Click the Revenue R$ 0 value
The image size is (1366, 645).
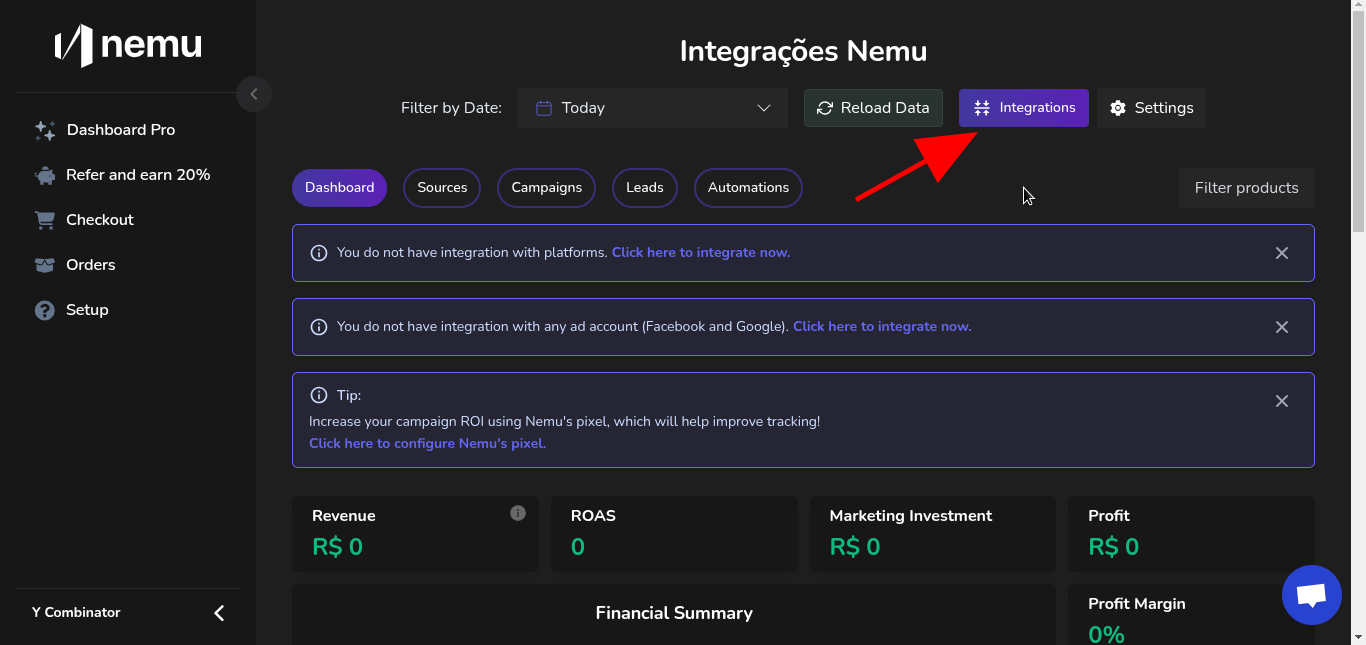(337, 547)
